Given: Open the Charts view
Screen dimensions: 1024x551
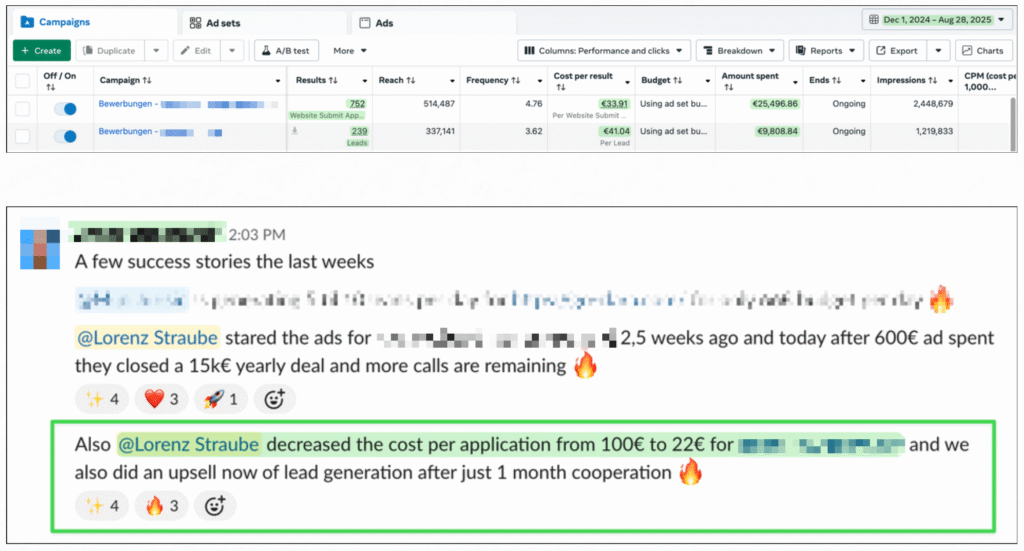Looking at the screenshot, I should coord(984,50).
